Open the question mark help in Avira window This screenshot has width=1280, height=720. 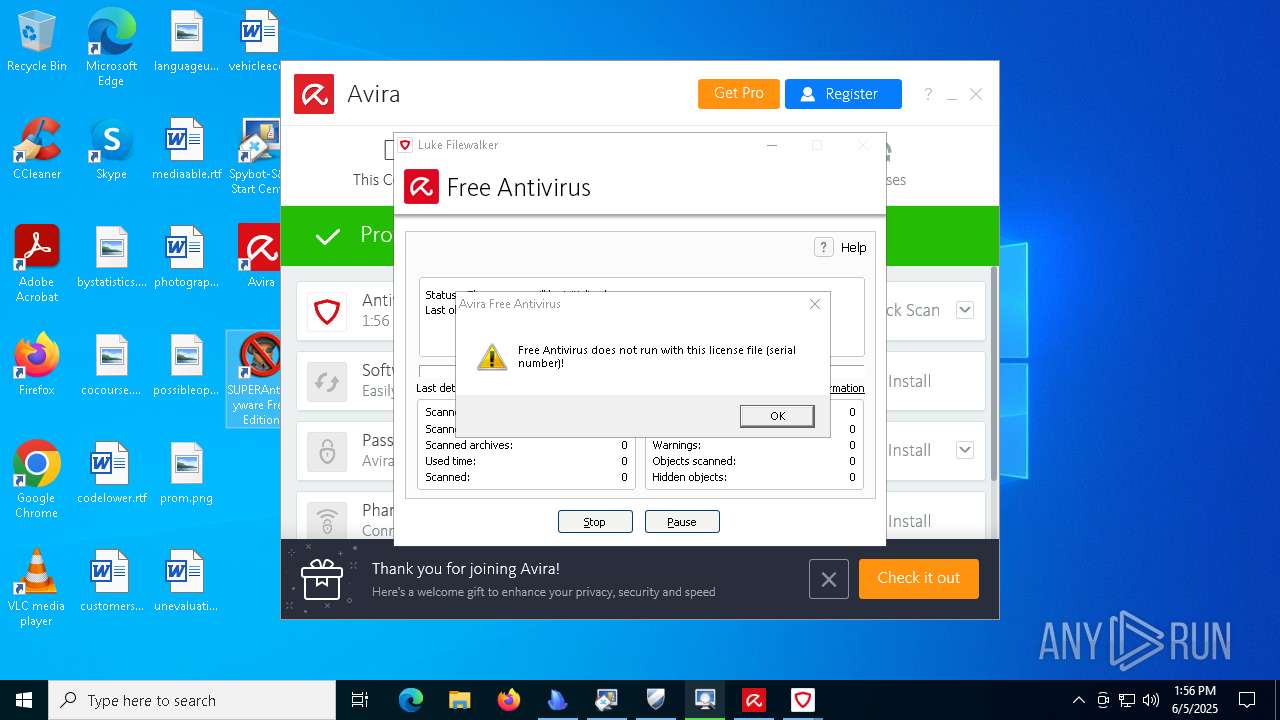(x=928, y=94)
